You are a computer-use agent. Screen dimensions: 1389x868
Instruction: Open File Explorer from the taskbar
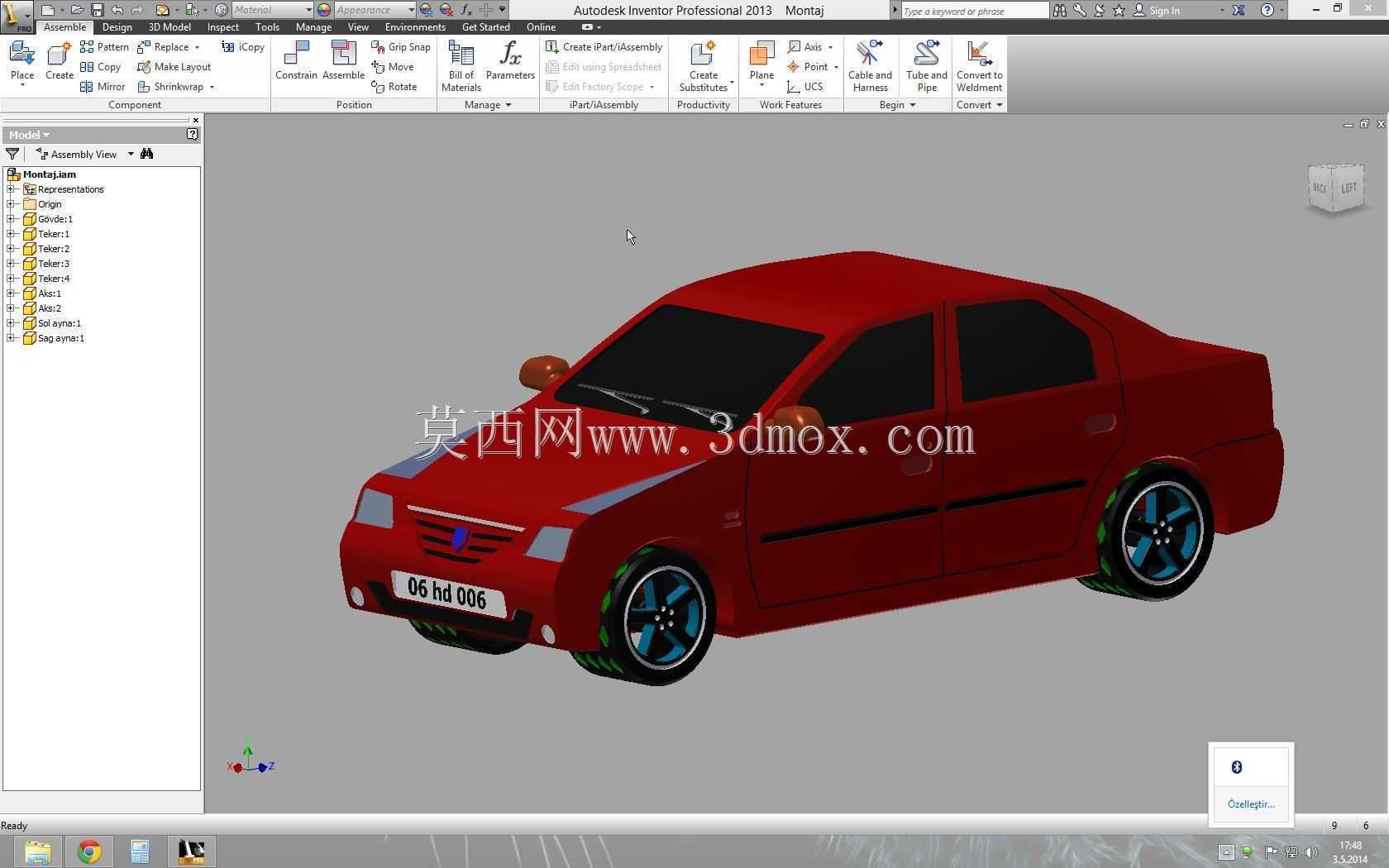(x=37, y=851)
